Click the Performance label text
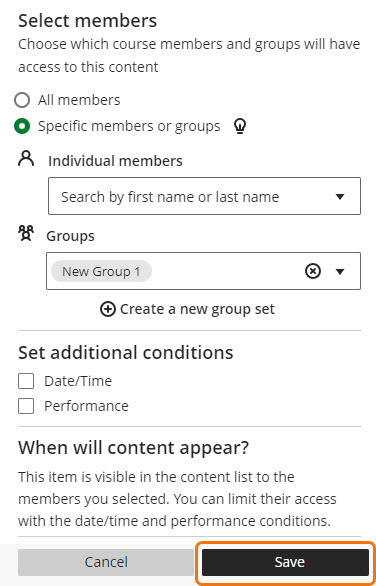Viewport: 376px width, 586px height. [86, 406]
